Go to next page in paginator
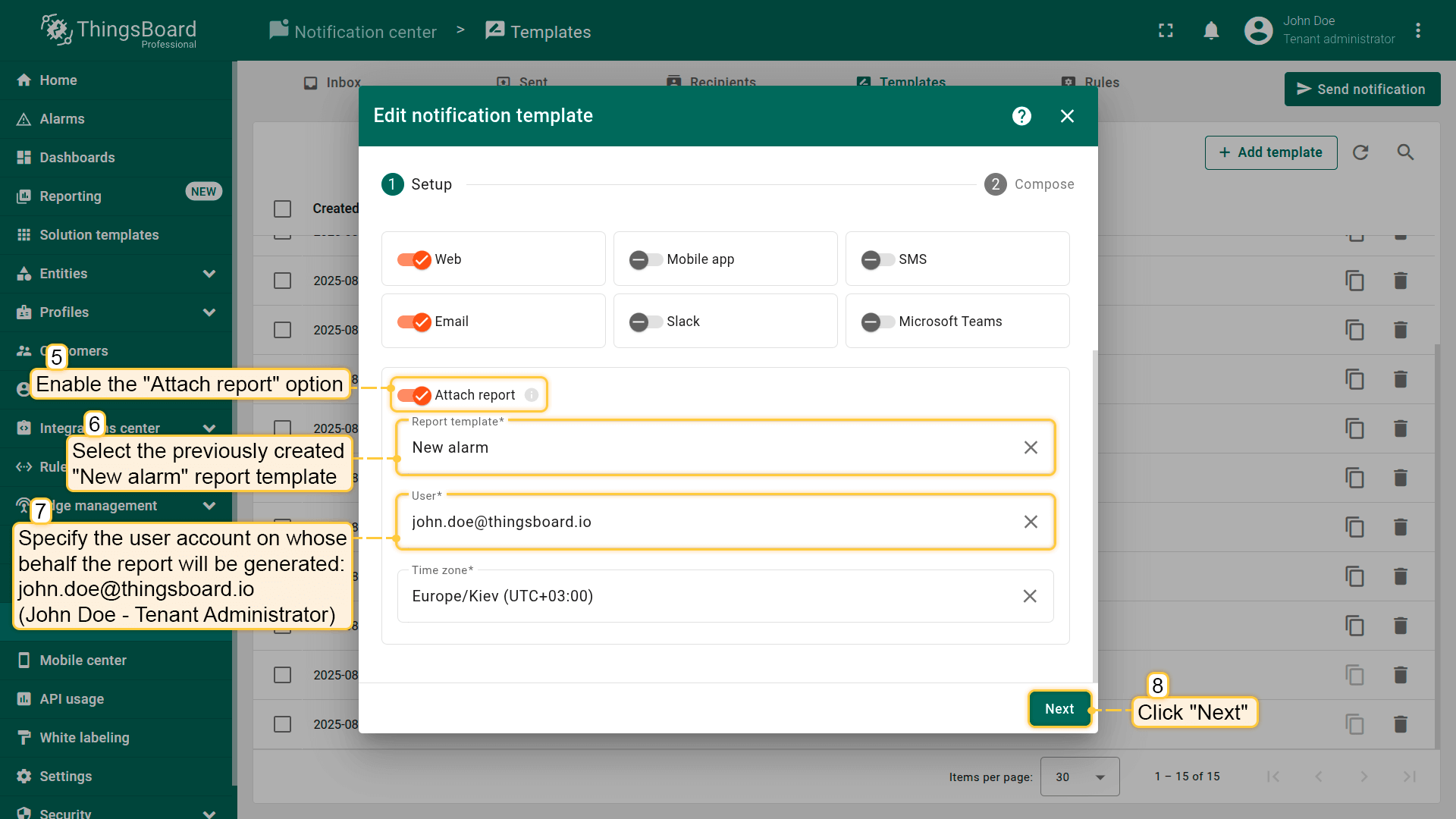This screenshot has height=819, width=1456. click(x=1364, y=777)
